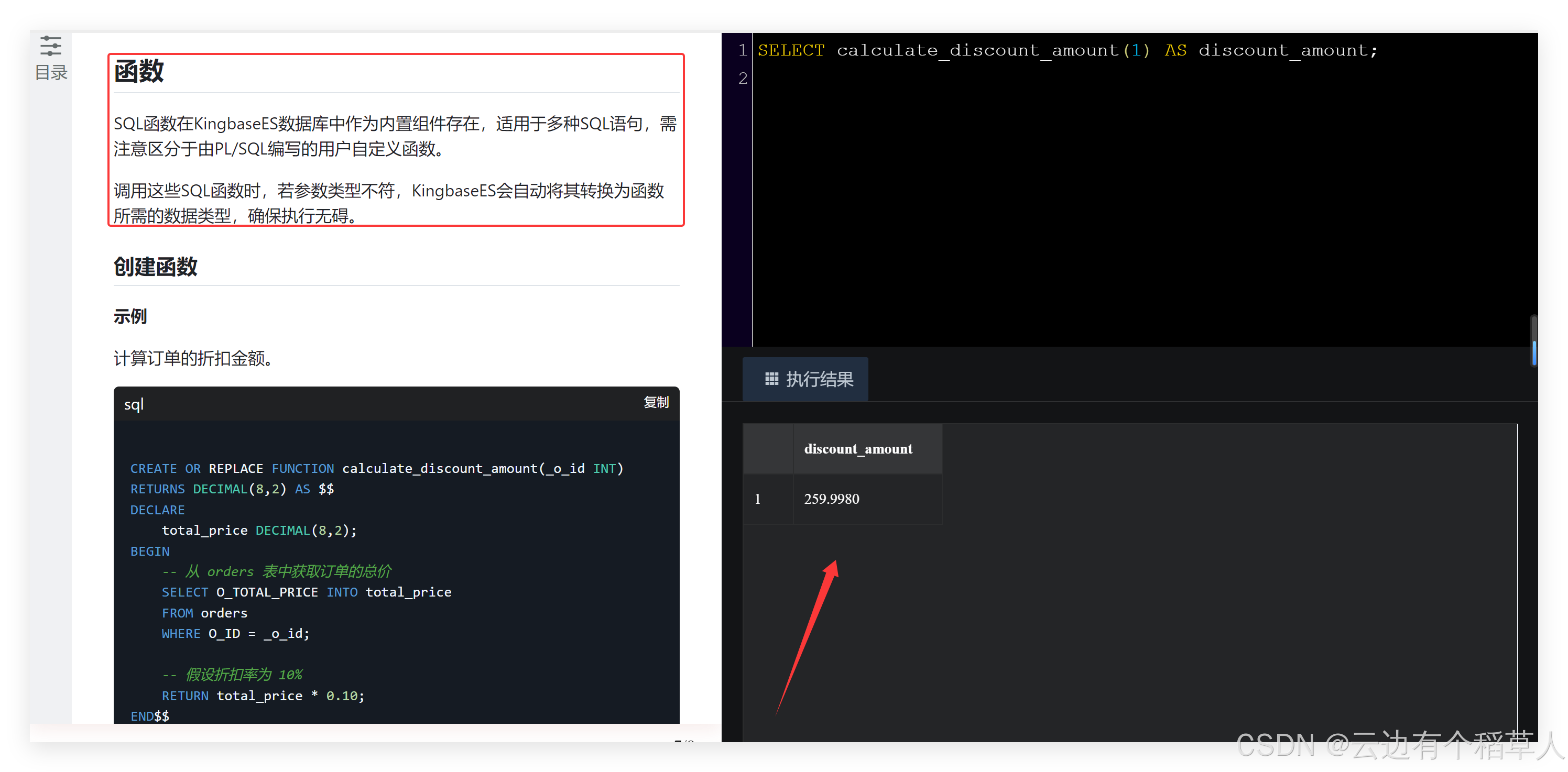Click the 目录 label under sliders icon

click(51, 73)
